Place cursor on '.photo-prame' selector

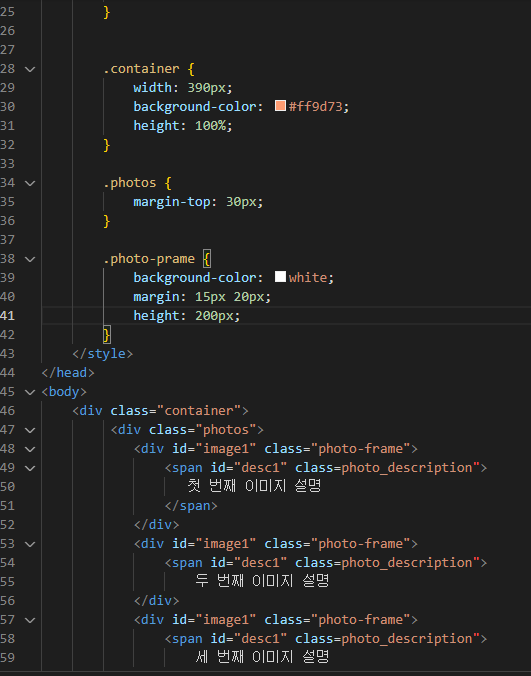(x=149, y=259)
